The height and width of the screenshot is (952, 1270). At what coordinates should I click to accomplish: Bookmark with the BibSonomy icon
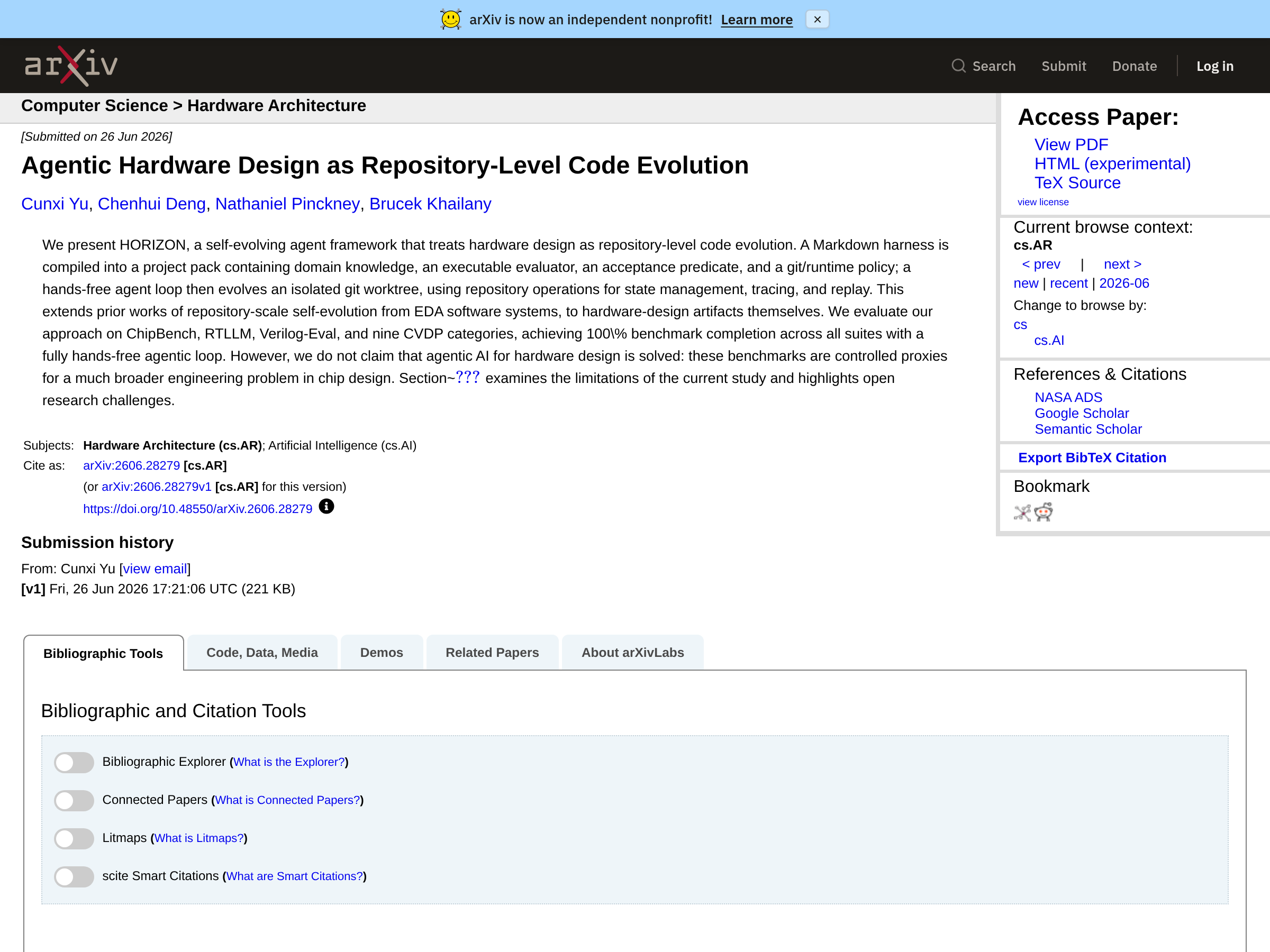click(1022, 512)
